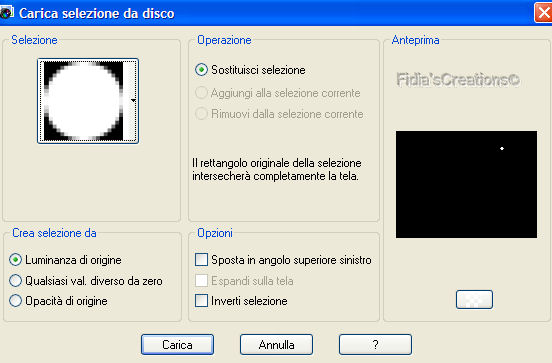Open help with the ? button

coord(375,344)
